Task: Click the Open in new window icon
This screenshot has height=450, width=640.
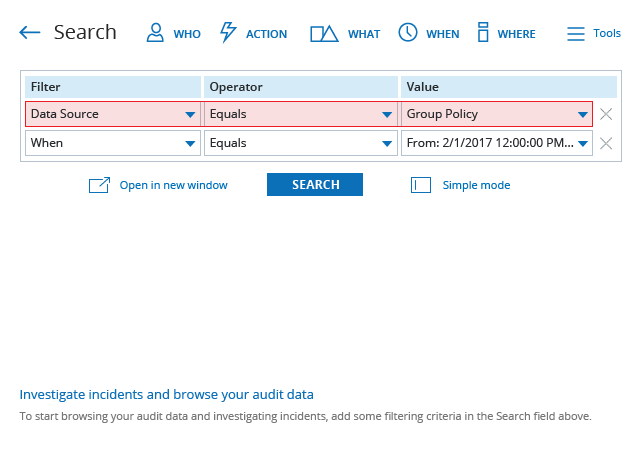Action: point(99,185)
